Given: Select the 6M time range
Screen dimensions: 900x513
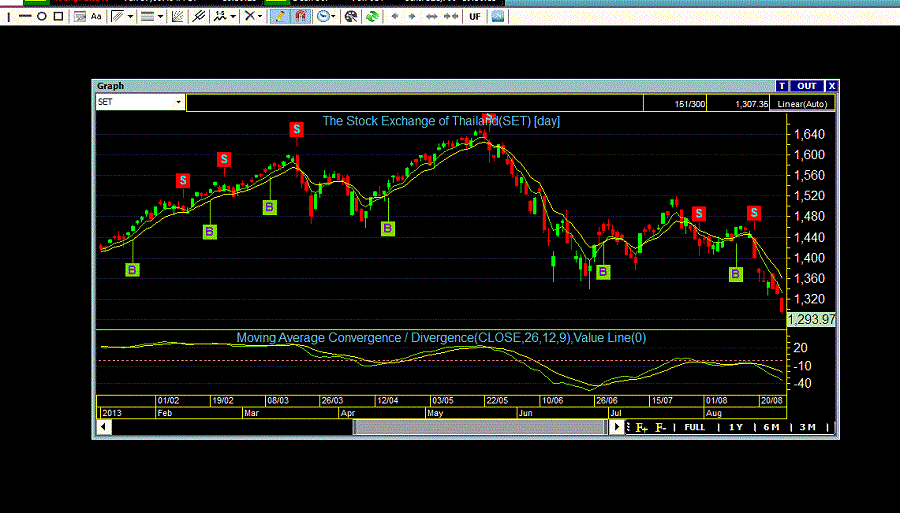Looking at the screenshot, I should point(771,428).
